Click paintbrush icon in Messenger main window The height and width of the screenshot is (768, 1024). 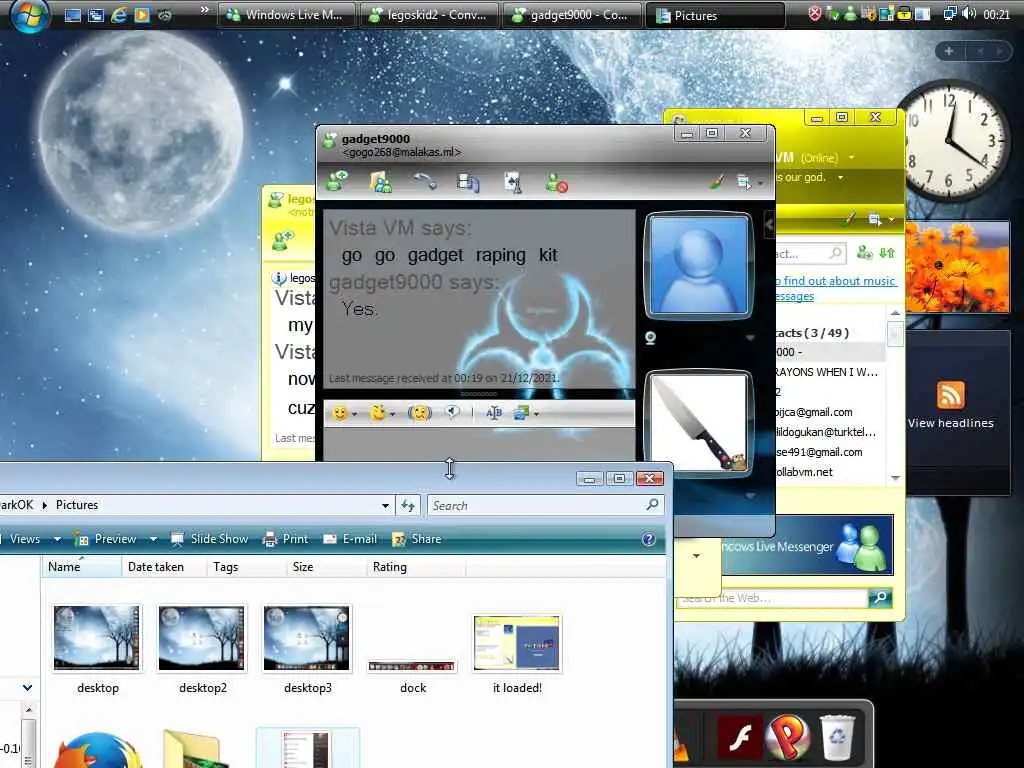pyautogui.click(x=848, y=219)
